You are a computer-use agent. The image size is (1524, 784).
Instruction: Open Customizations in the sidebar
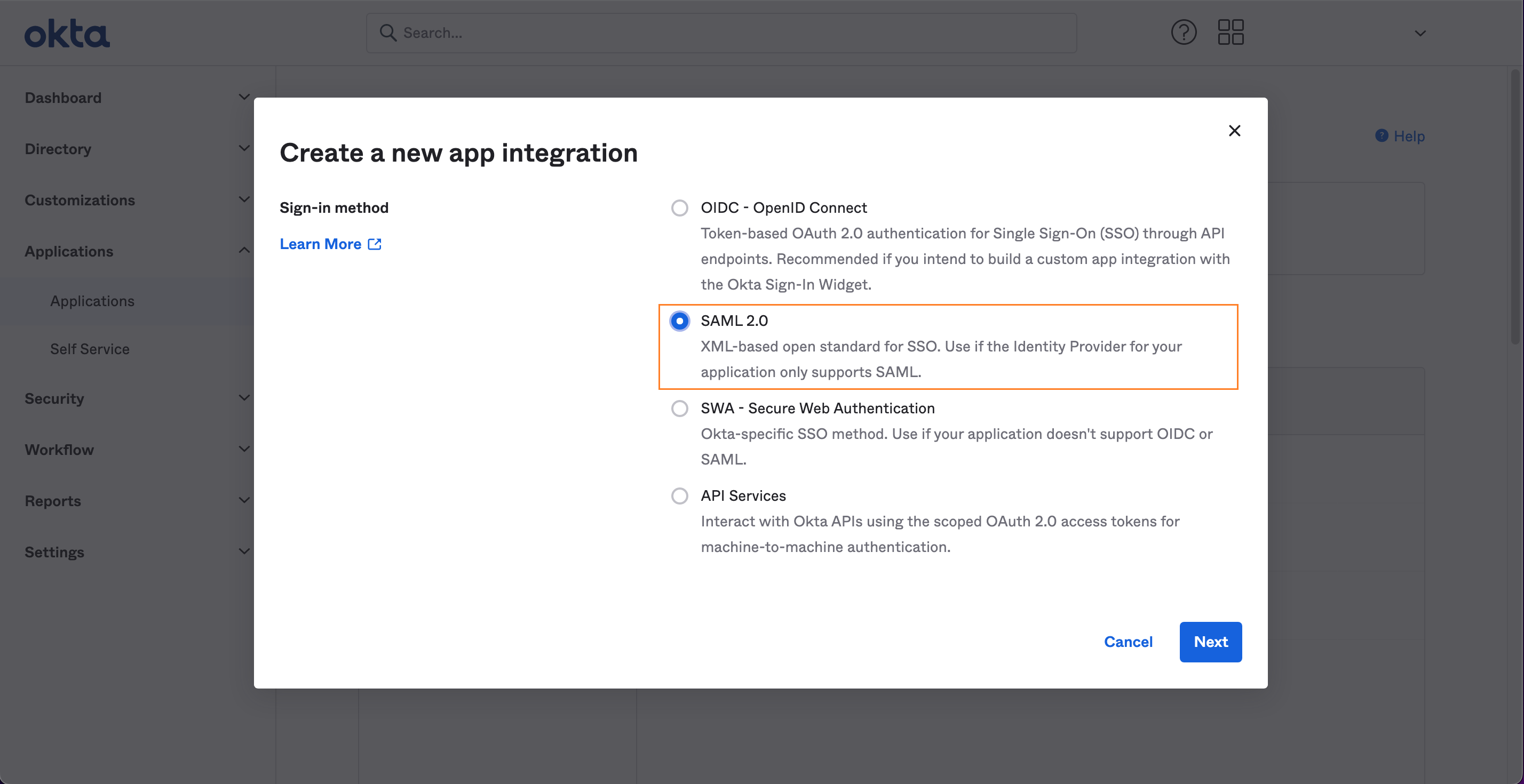coord(80,200)
